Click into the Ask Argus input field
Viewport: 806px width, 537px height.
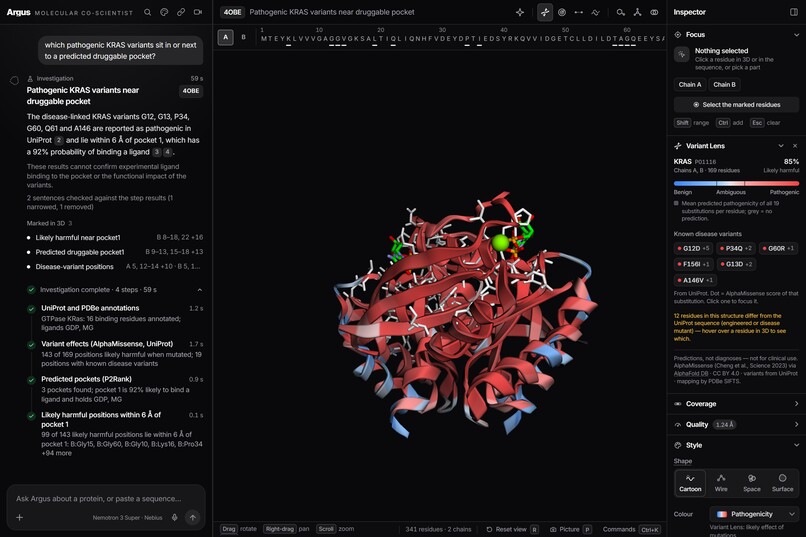[x=106, y=498]
